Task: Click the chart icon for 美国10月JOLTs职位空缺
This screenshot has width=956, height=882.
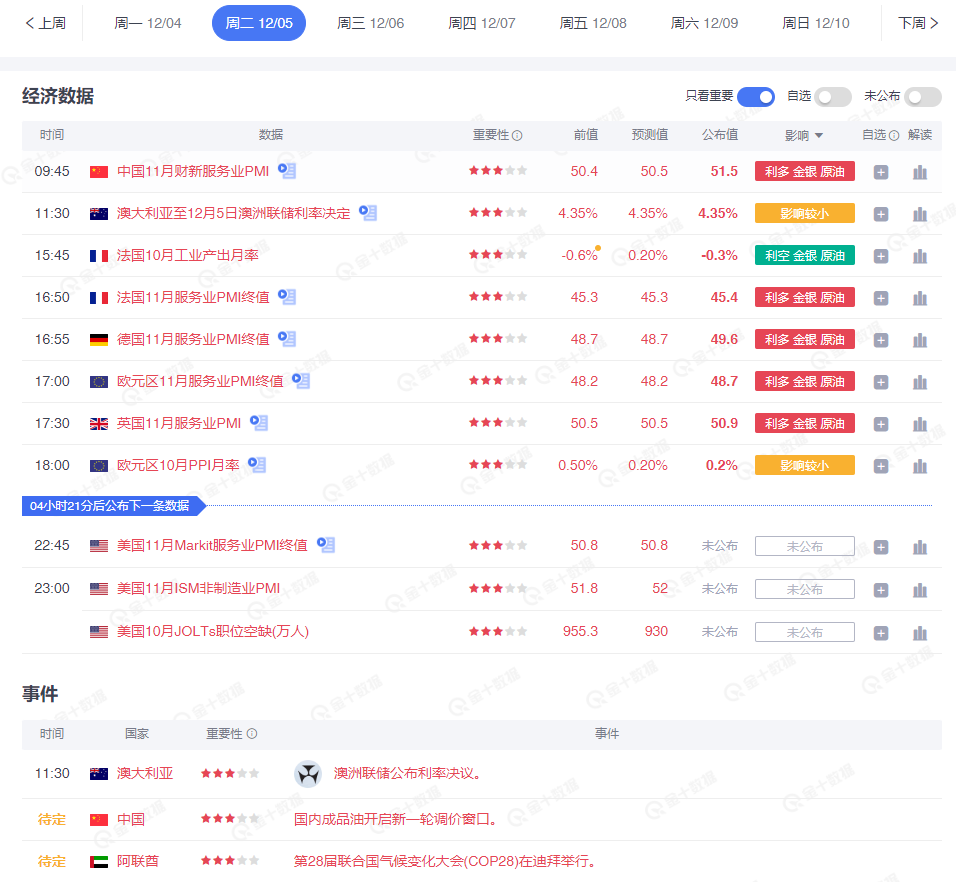Action: (919, 631)
